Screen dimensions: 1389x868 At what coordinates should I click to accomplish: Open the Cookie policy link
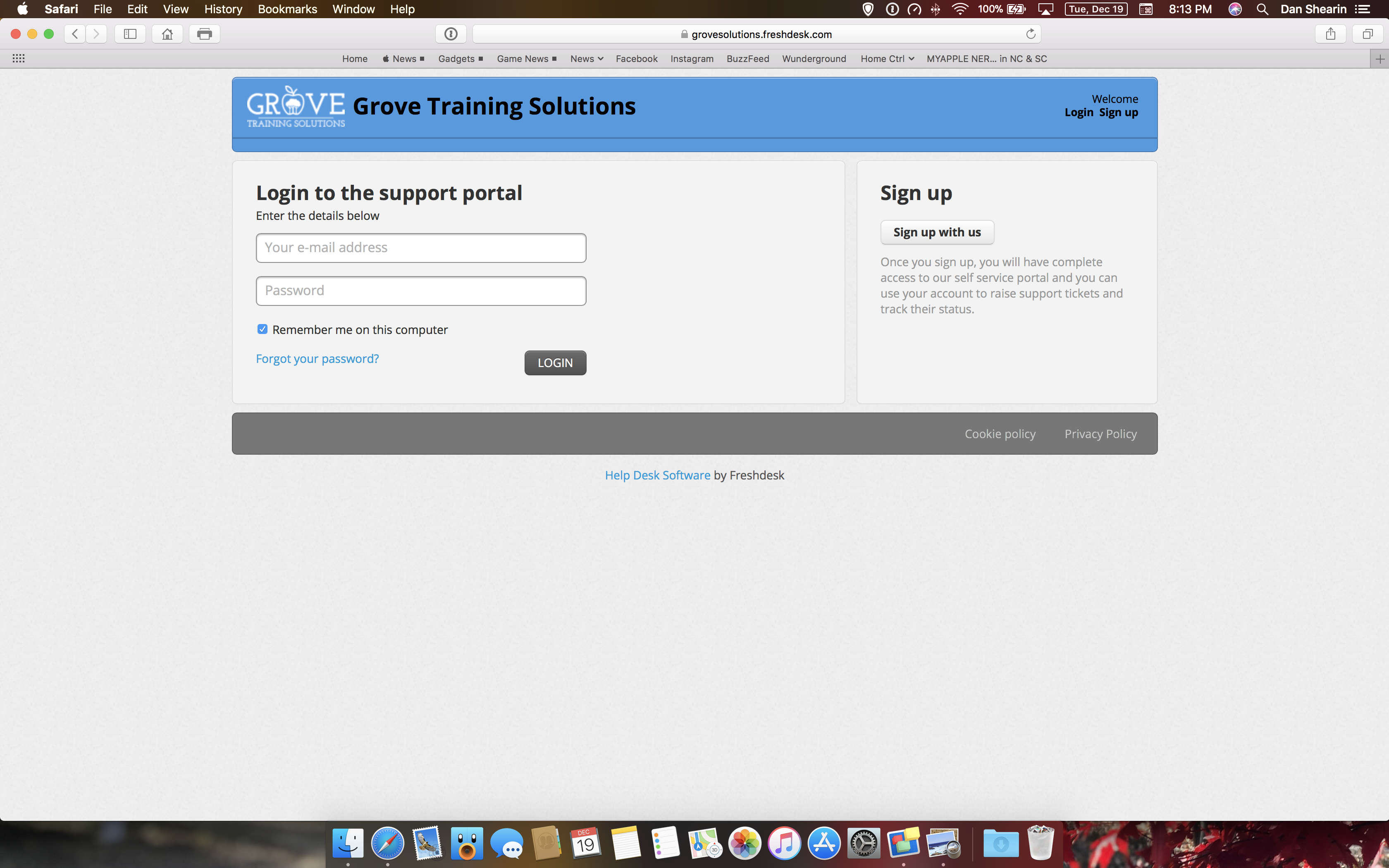(x=1000, y=434)
